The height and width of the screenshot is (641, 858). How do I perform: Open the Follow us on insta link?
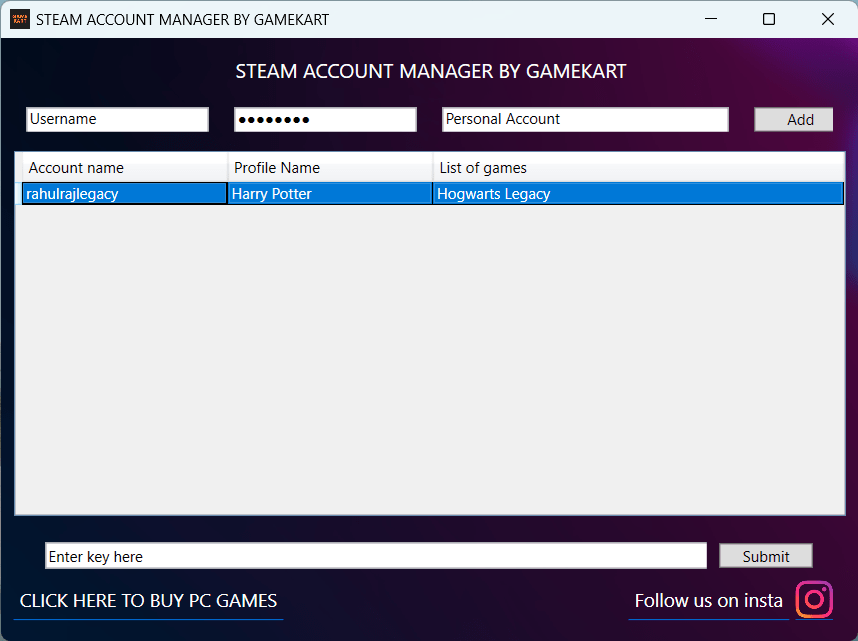click(709, 601)
